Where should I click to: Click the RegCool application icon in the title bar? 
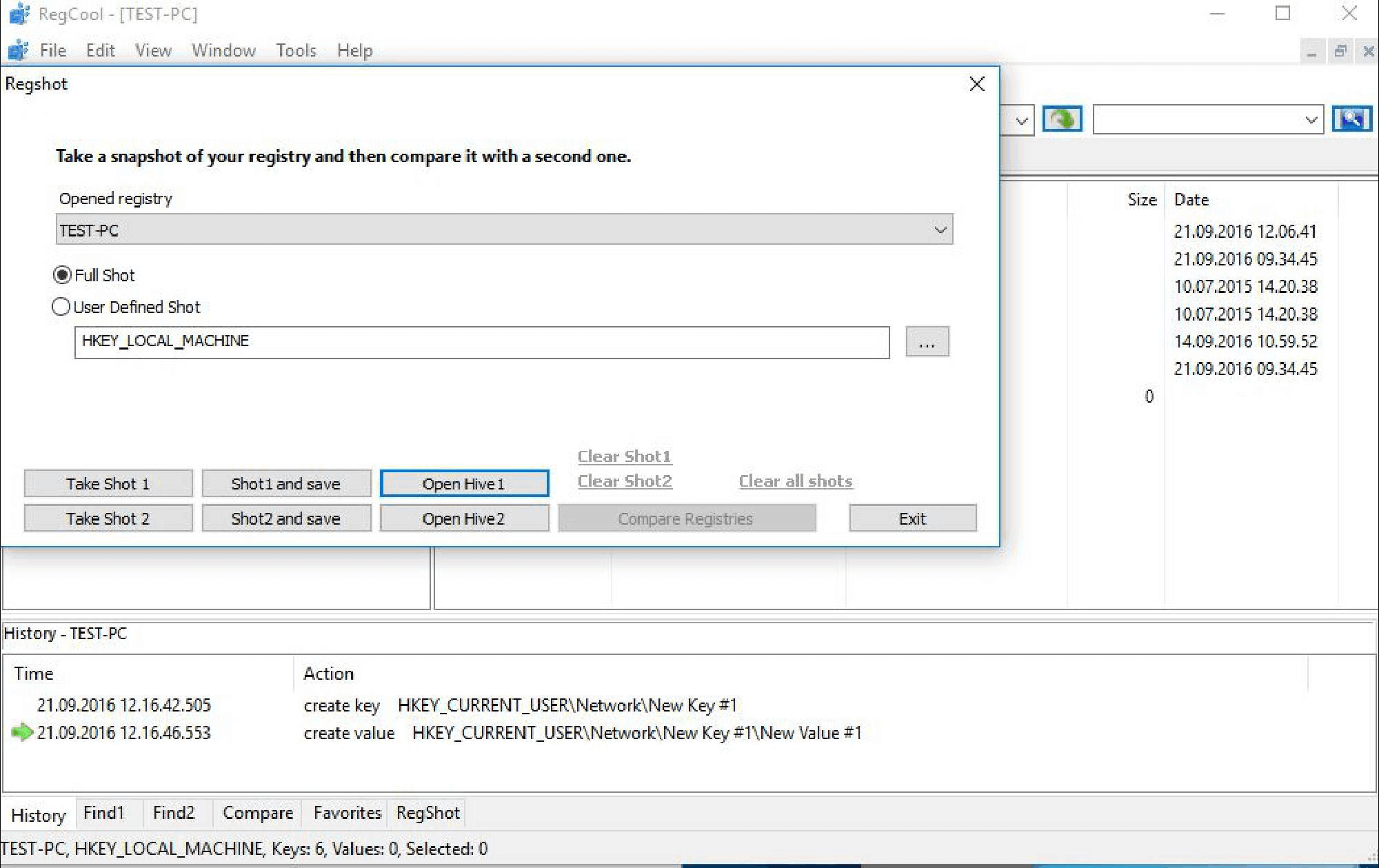click(19, 14)
